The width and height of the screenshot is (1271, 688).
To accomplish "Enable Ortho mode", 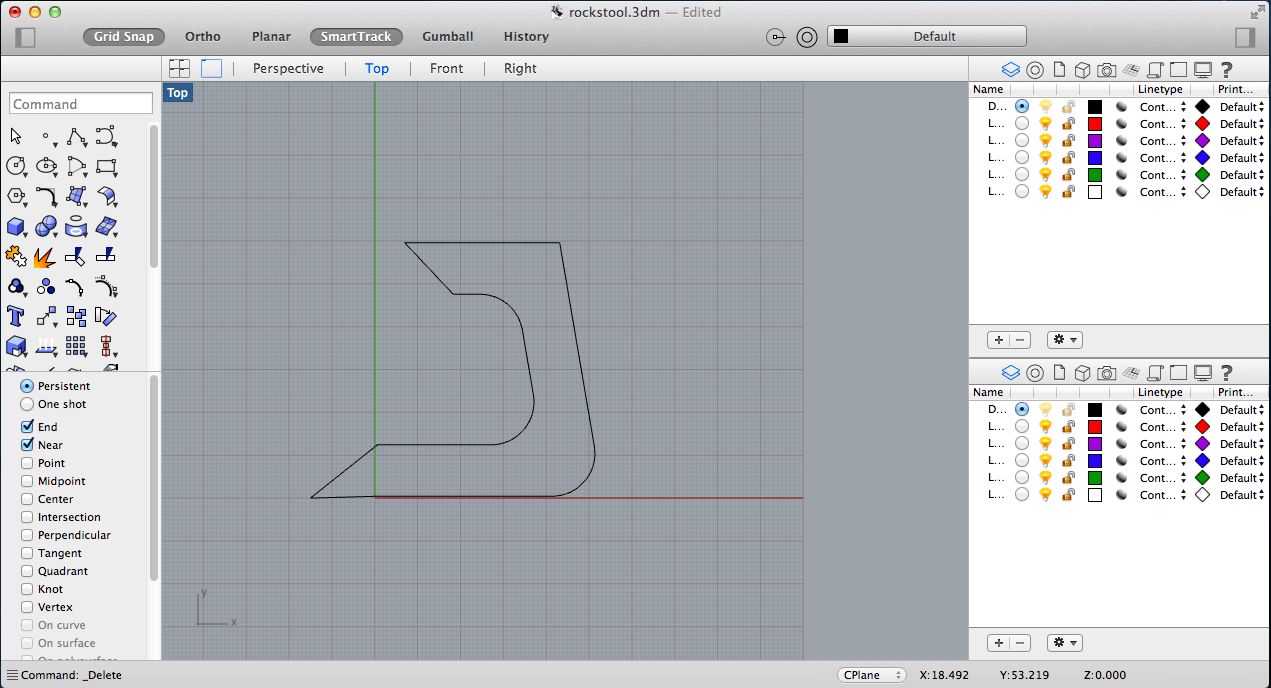I will coord(203,36).
